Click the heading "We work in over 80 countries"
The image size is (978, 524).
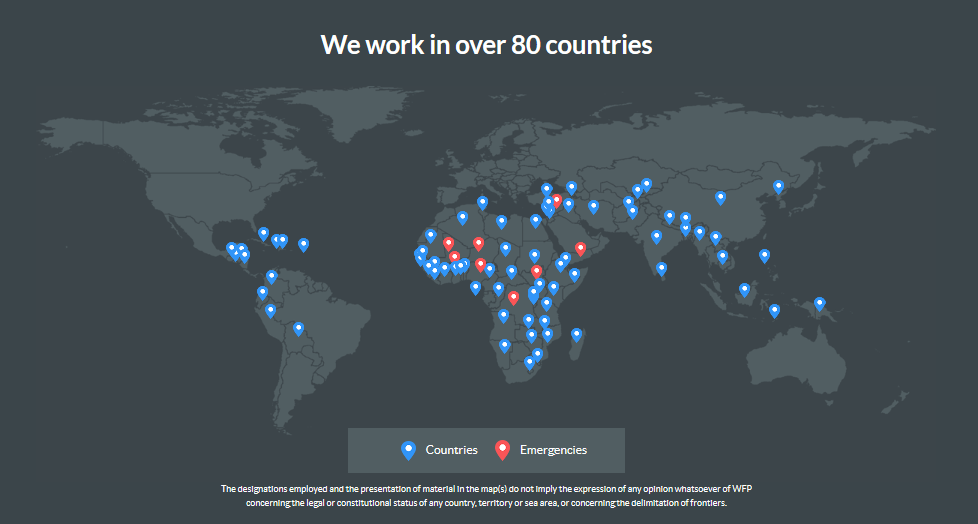[487, 44]
